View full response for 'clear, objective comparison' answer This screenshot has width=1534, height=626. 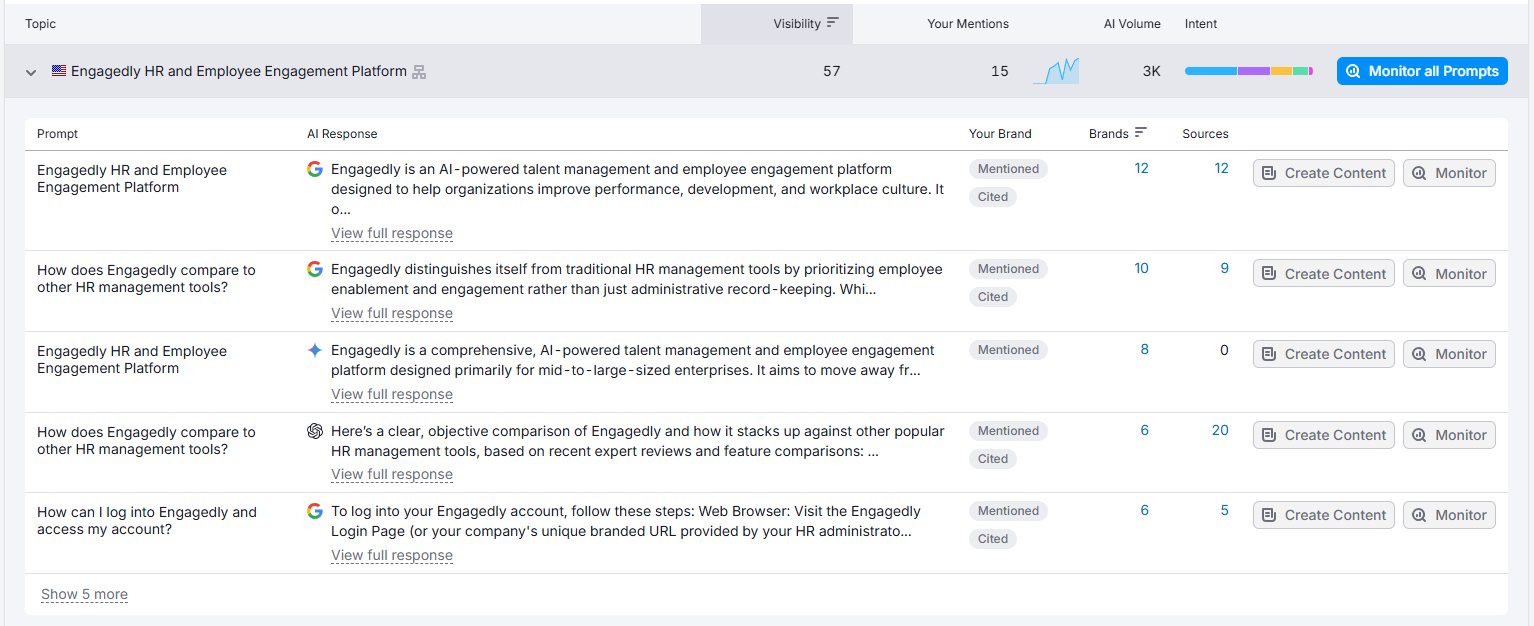(392, 474)
